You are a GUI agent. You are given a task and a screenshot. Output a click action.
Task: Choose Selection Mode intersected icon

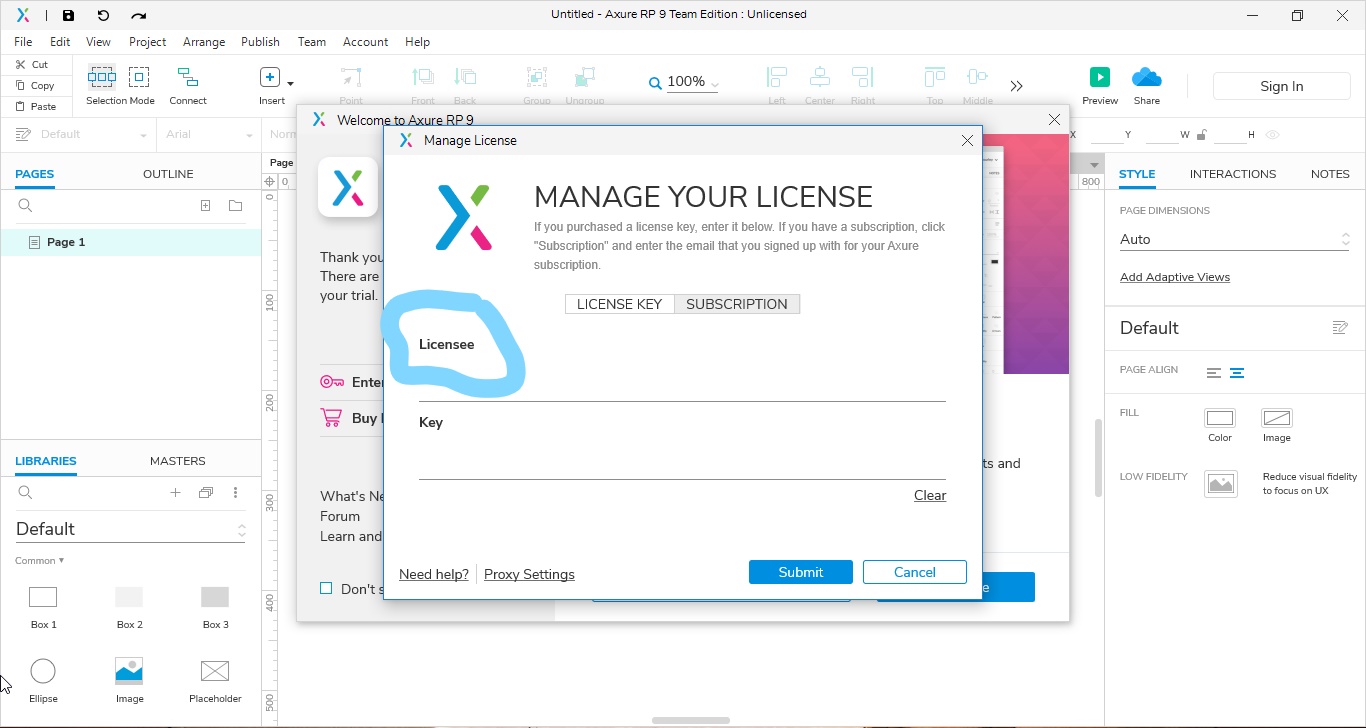tap(102, 77)
